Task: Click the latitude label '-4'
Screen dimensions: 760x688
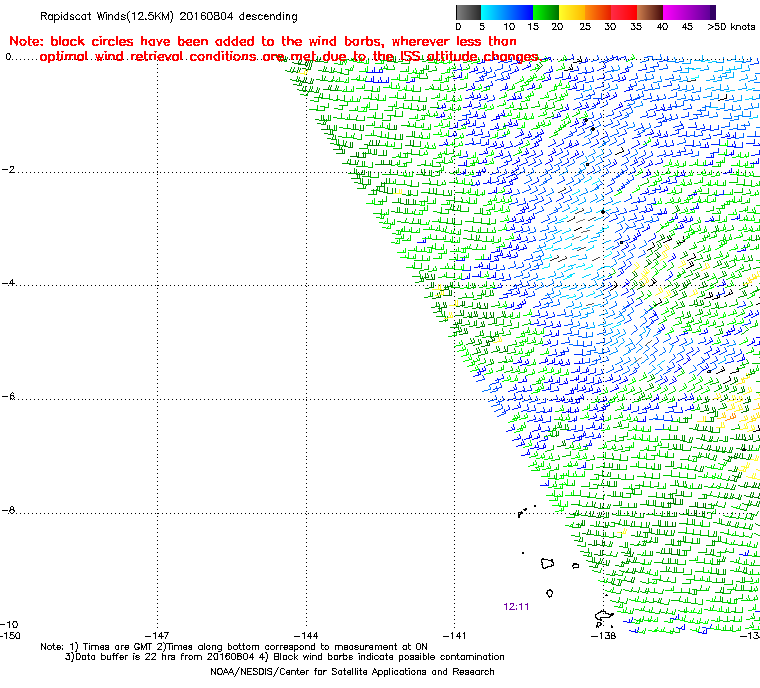Action: click(8, 283)
